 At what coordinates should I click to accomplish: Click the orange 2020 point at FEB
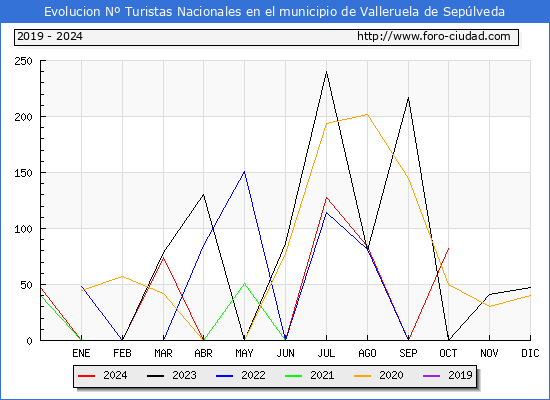122,276
